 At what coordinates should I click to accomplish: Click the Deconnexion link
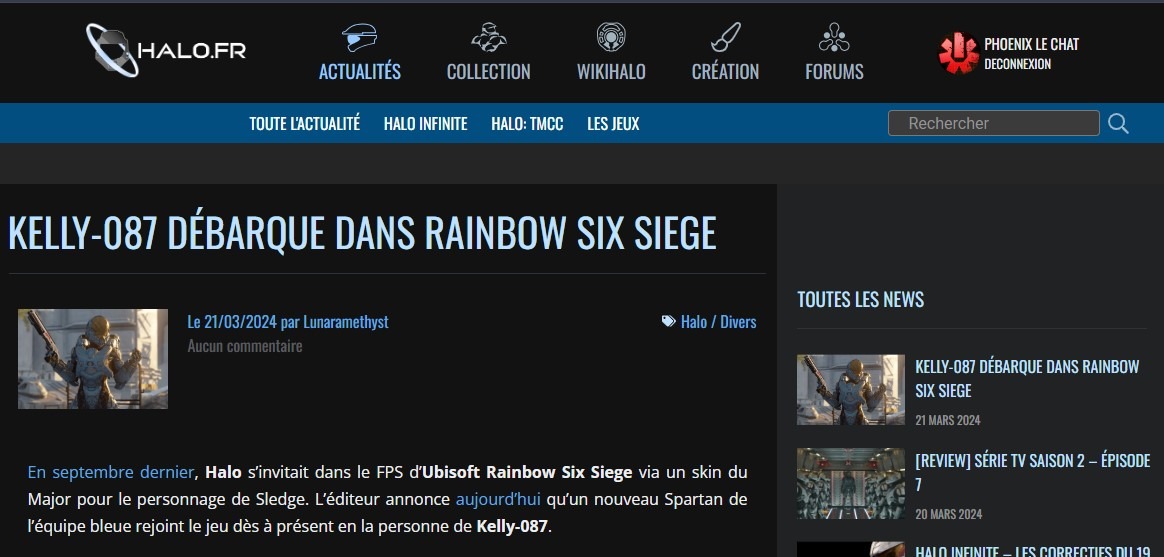(1017, 64)
